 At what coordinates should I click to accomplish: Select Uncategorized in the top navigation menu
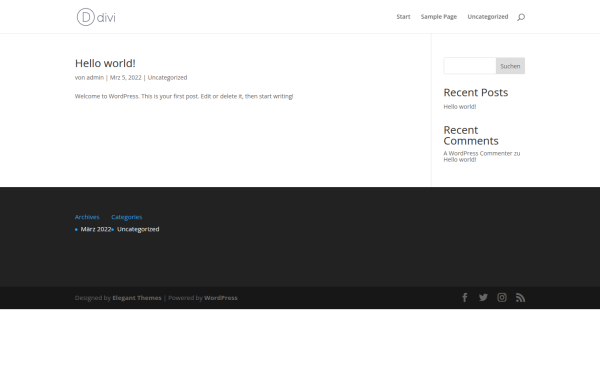[488, 17]
